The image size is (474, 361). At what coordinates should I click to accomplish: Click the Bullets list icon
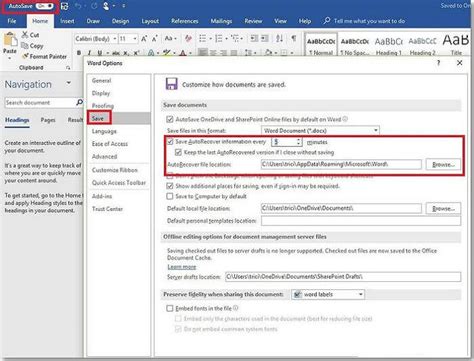202,39
